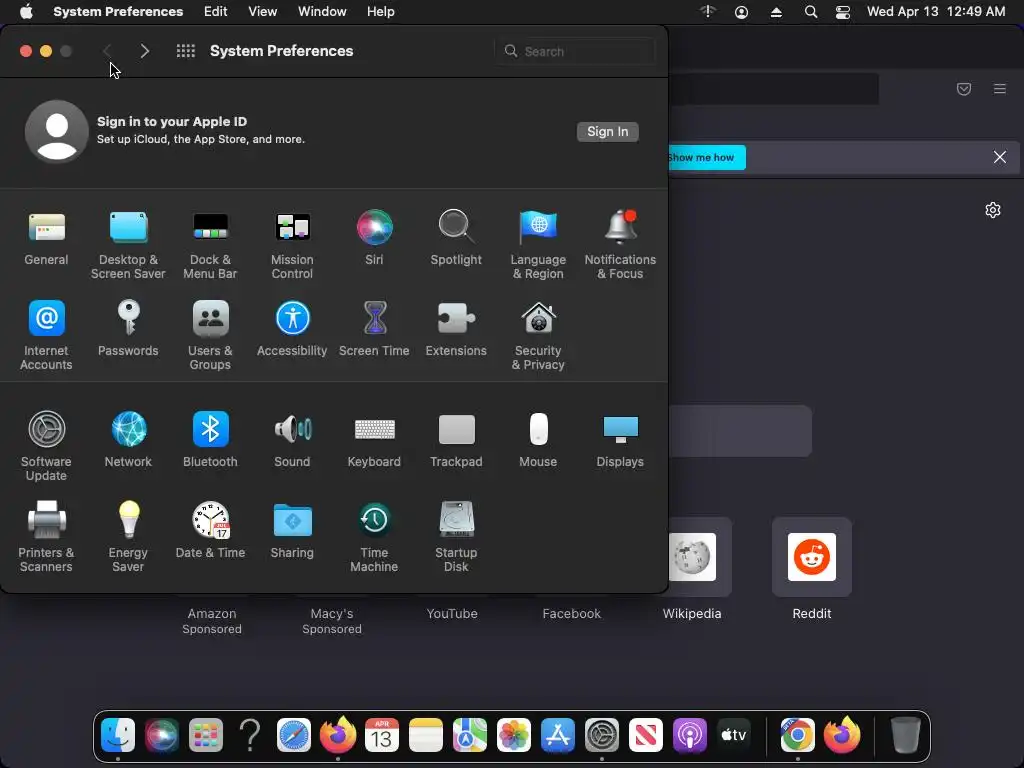Dismiss the Firefox notification bar
This screenshot has width=1024, height=768.
(1000, 157)
